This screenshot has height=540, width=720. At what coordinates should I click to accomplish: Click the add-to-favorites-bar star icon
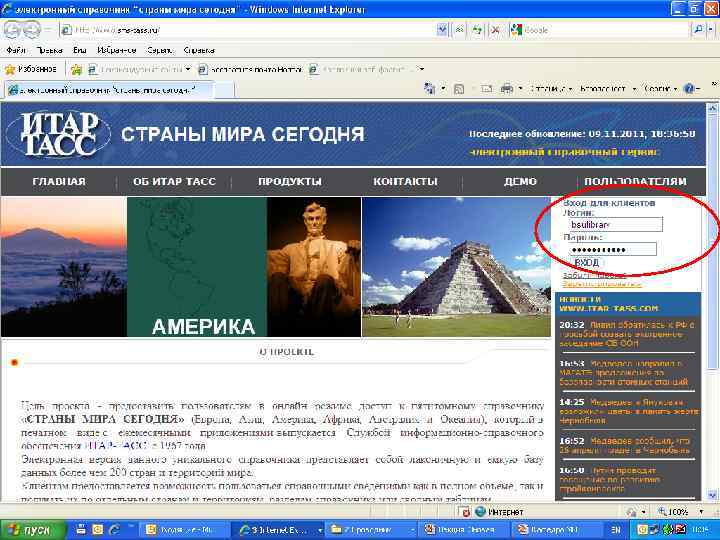tap(76, 69)
